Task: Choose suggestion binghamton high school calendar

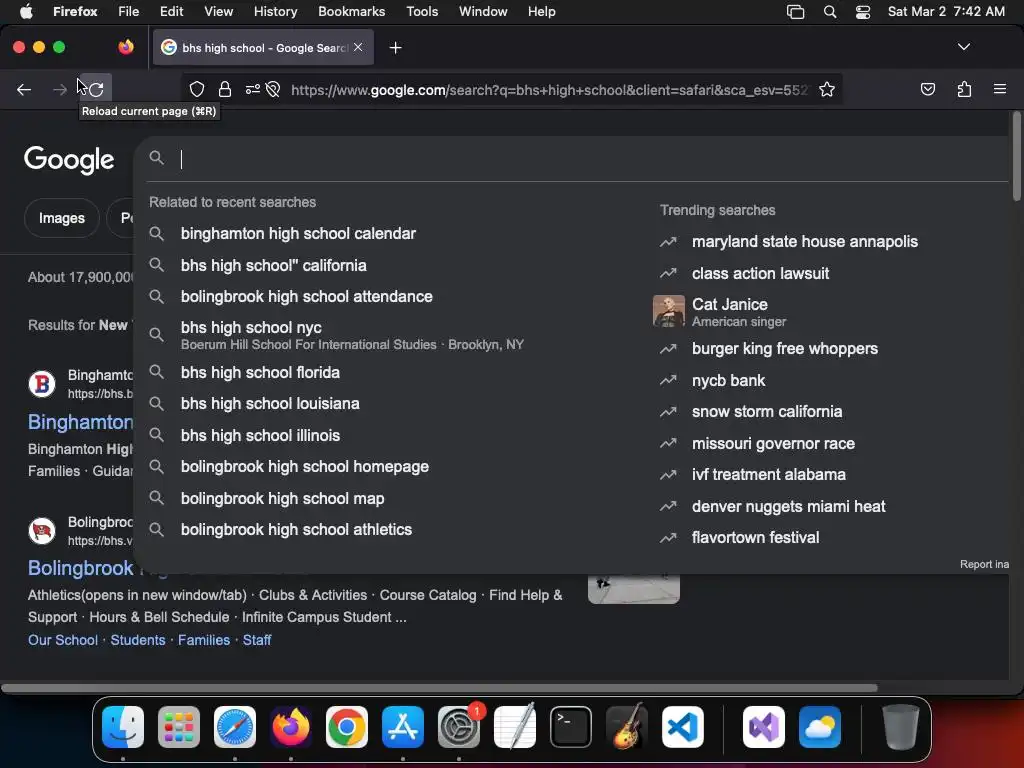Action: pyautogui.click(x=298, y=234)
